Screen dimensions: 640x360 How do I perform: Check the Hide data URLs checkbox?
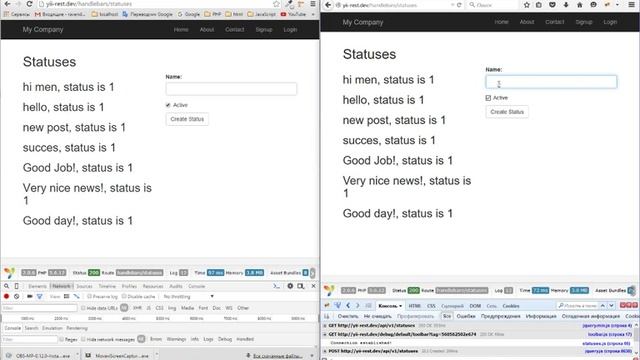point(83,308)
